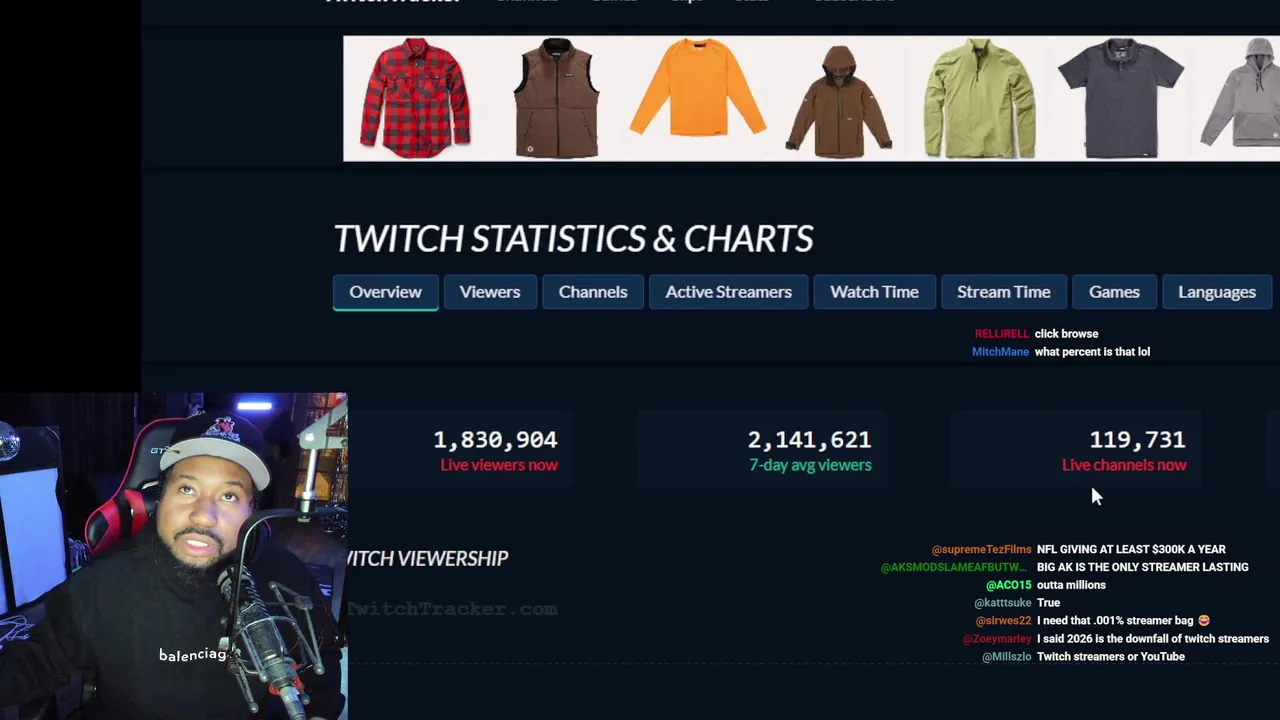This screenshot has width=1280, height=720.
Task: Click the 'BIG AK IS THE ONLY STREAMER LASTING' message
Action: click(x=1142, y=567)
